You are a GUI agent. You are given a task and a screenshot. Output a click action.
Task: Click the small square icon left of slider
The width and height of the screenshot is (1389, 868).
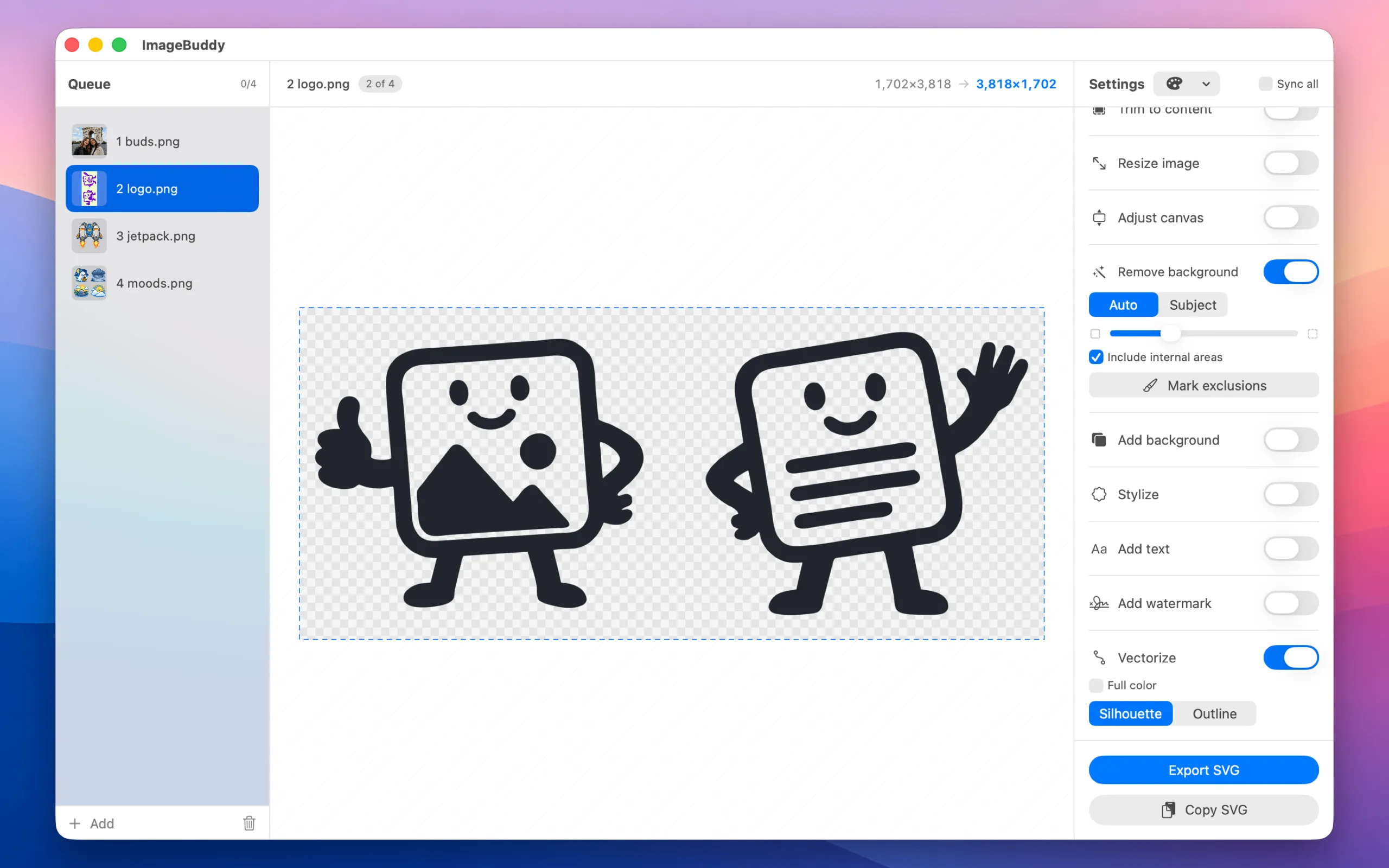[1095, 334]
